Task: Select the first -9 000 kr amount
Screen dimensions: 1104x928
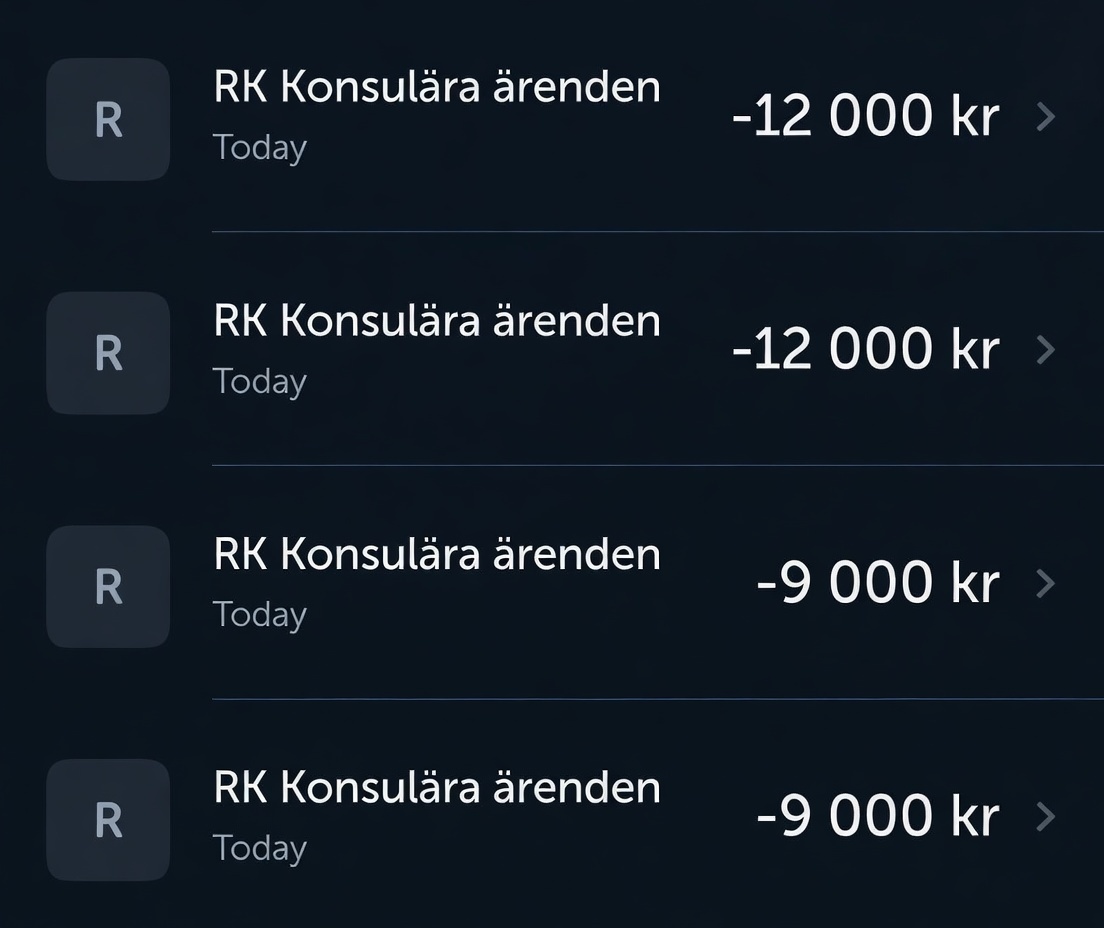Action: 878,583
